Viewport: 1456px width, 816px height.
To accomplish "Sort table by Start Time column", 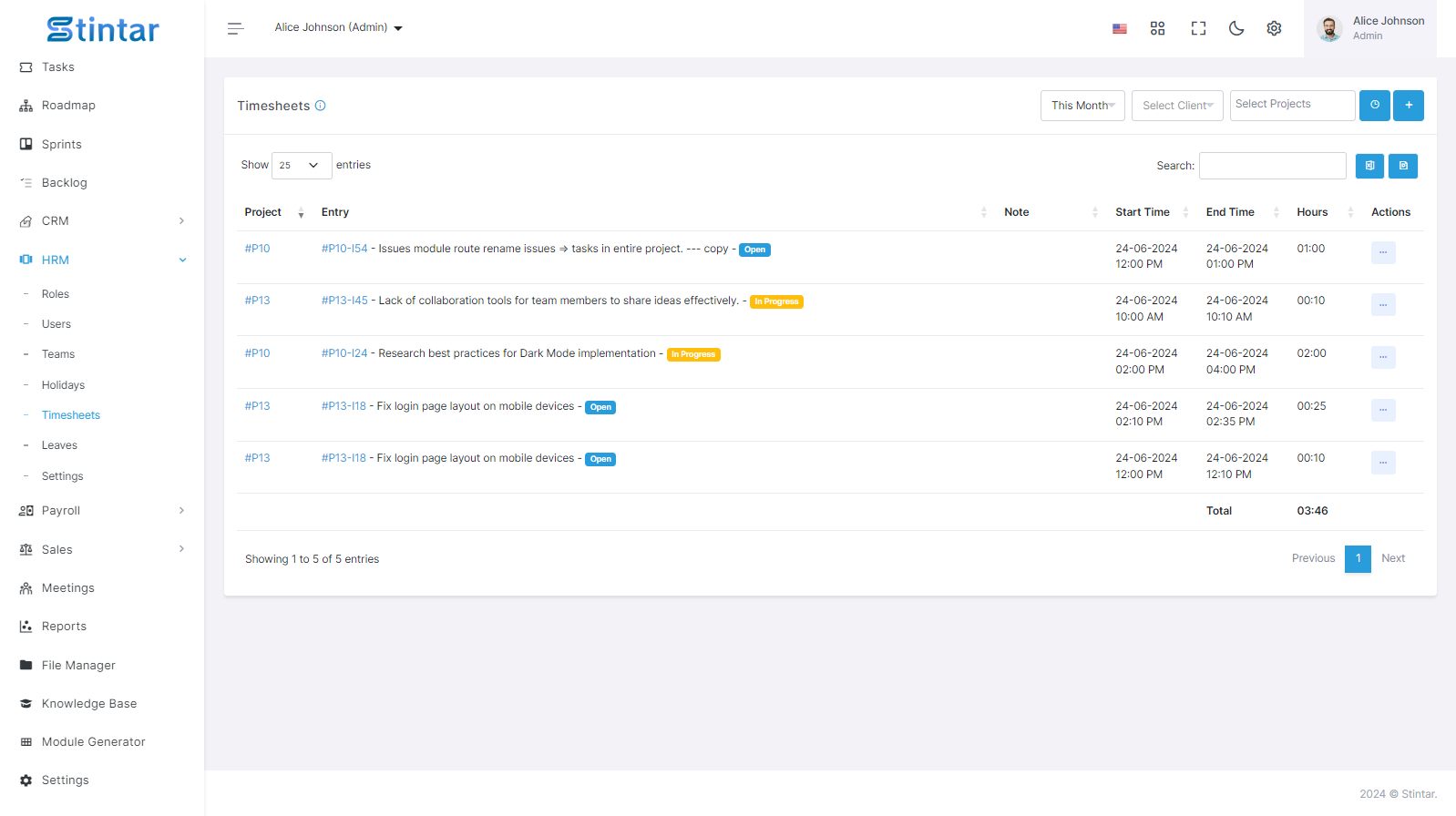I will click(x=1152, y=212).
